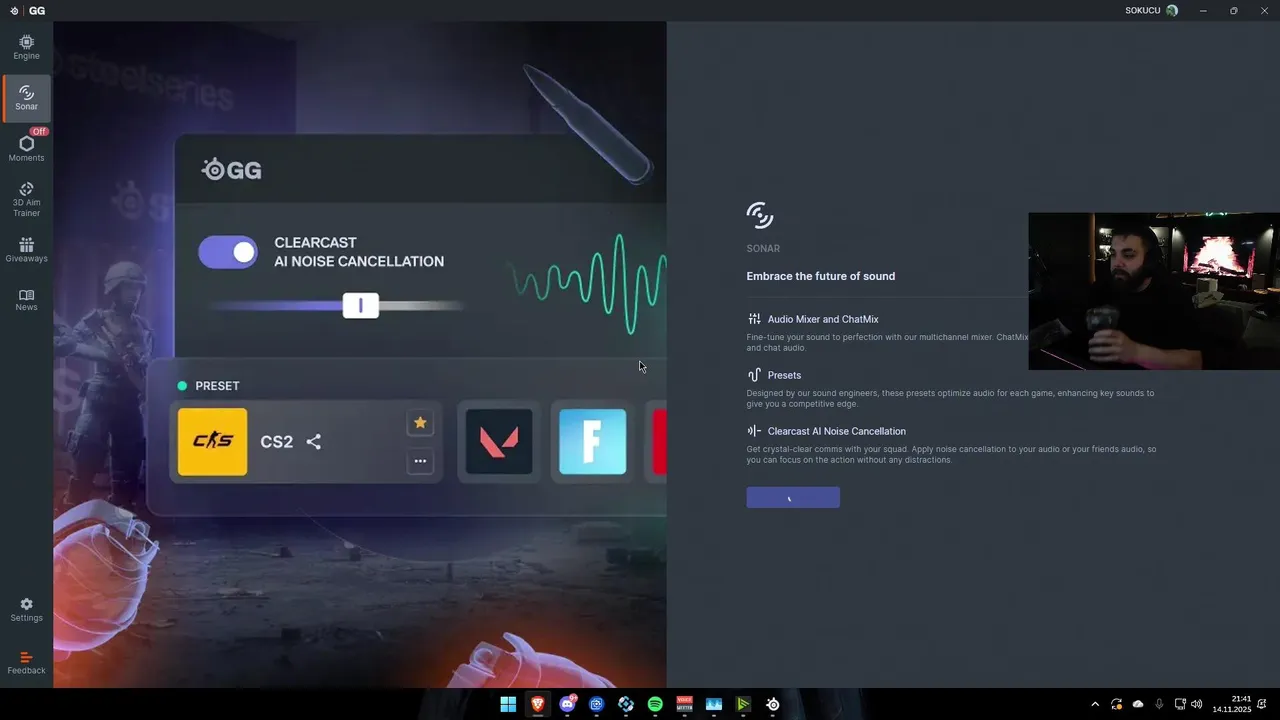This screenshot has height=720, width=1280.
Task: Click the network icon in system tray
Action: pos(1180,704)
